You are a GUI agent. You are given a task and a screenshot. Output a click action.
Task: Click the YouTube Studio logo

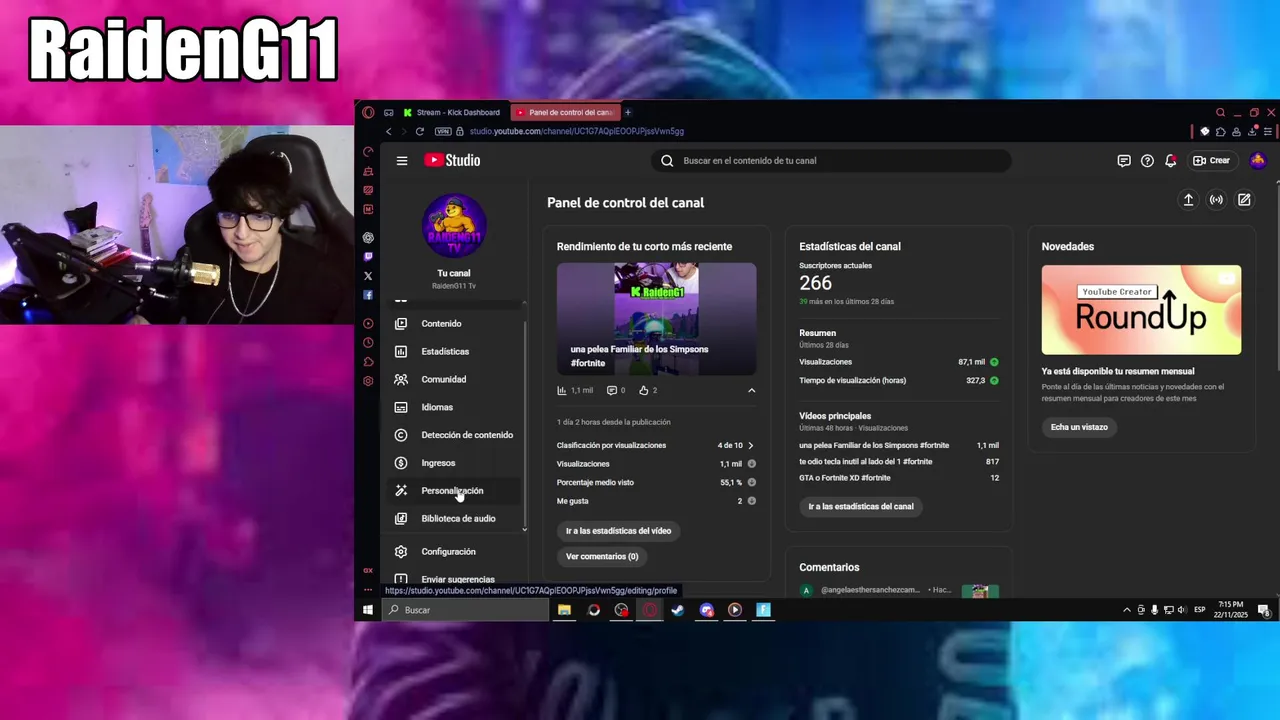tap(452, 160)
